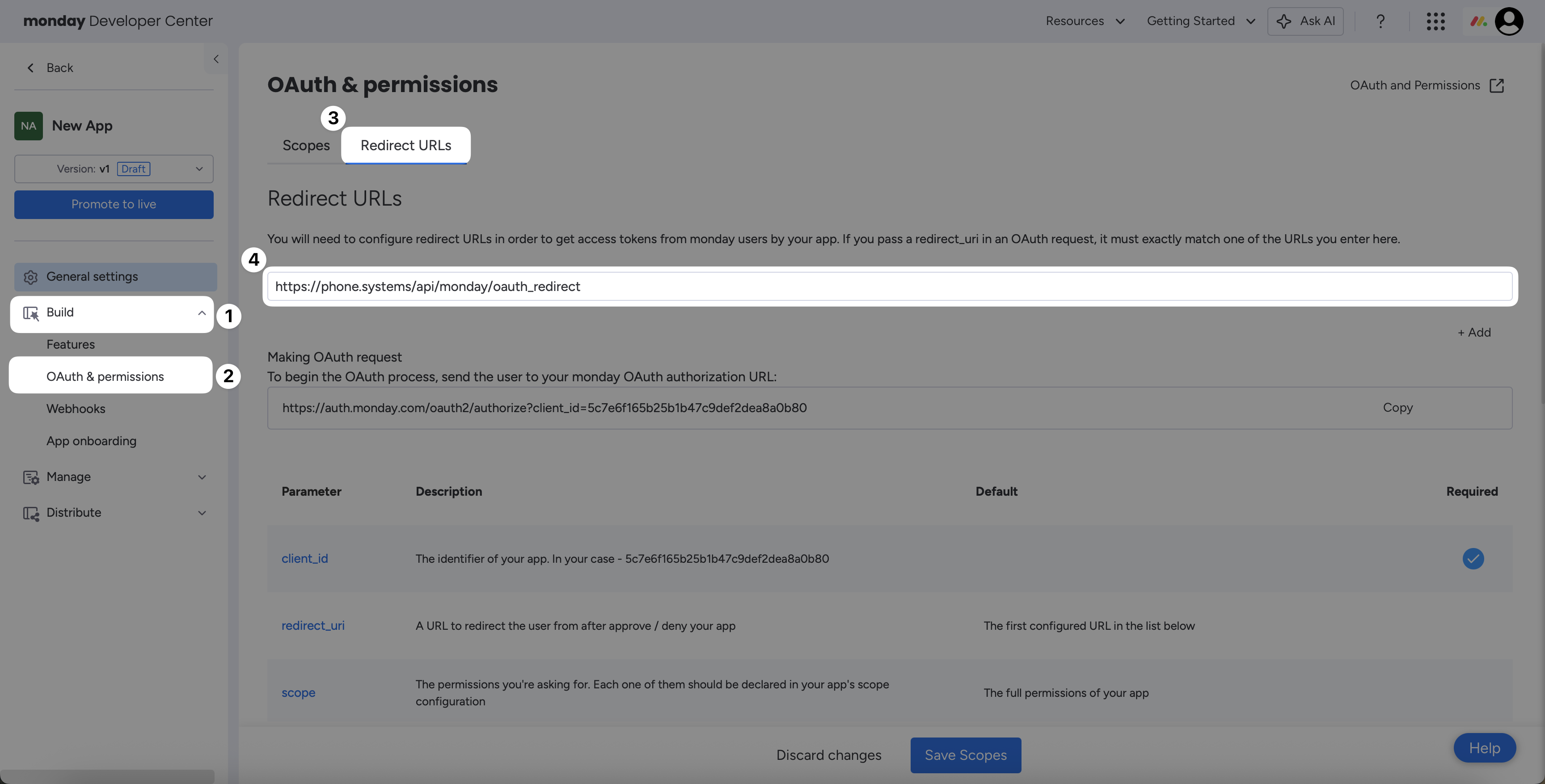Copy the OAuth authorization URL
The height and width of the screenshot is (784, 1545).
pyautogui.click(x=1398, y=408)
